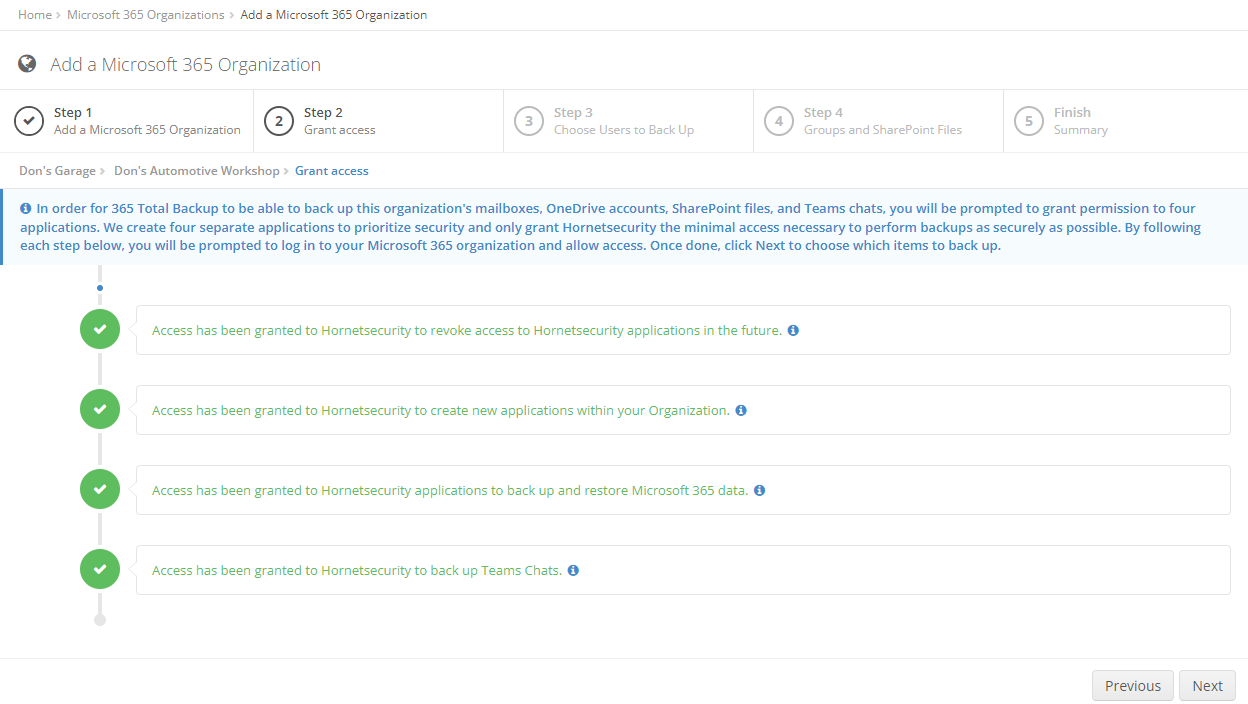Select Finish Summary tab

(1126, 121)
